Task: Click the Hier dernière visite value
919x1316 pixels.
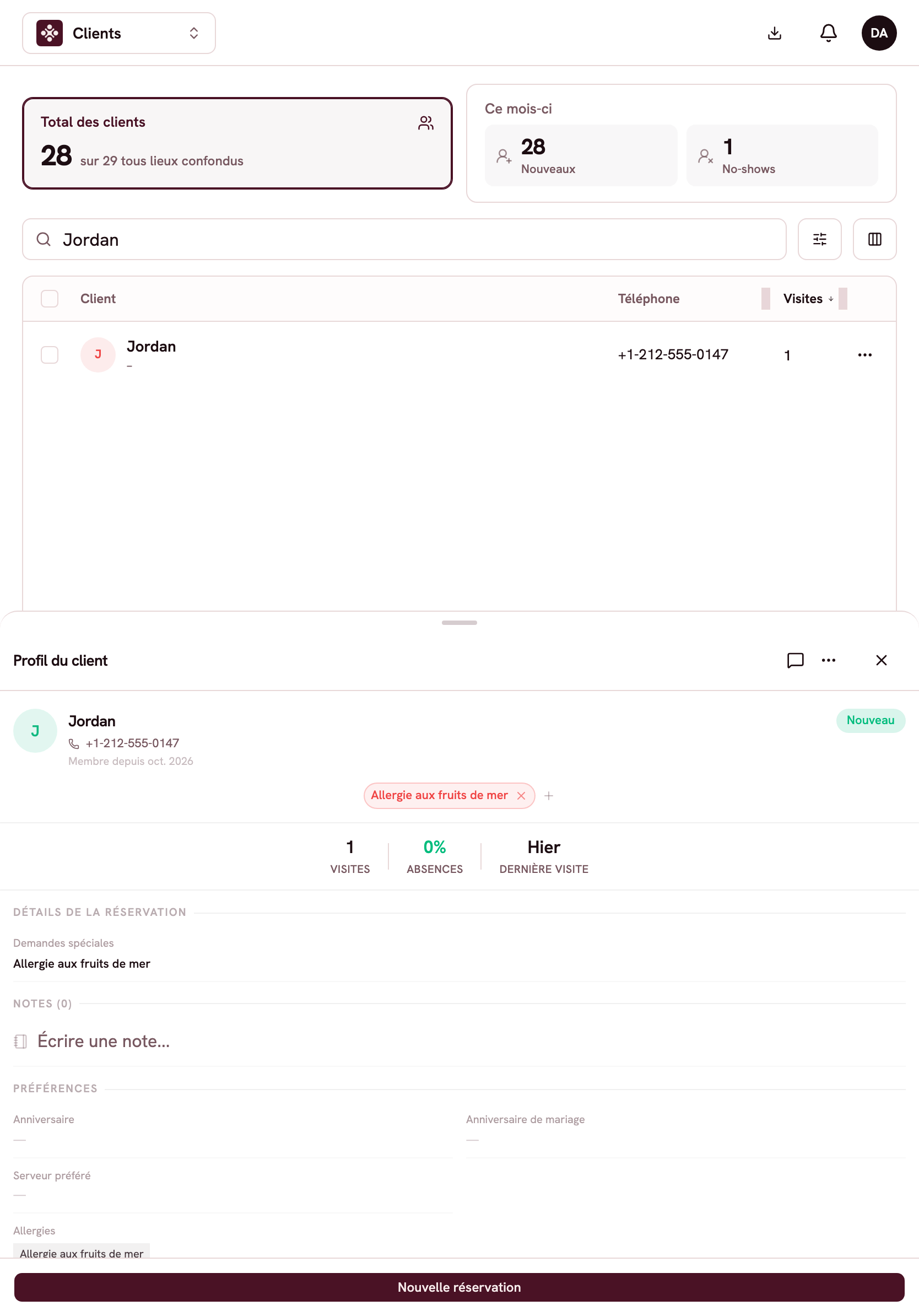Action: [544, 847]
